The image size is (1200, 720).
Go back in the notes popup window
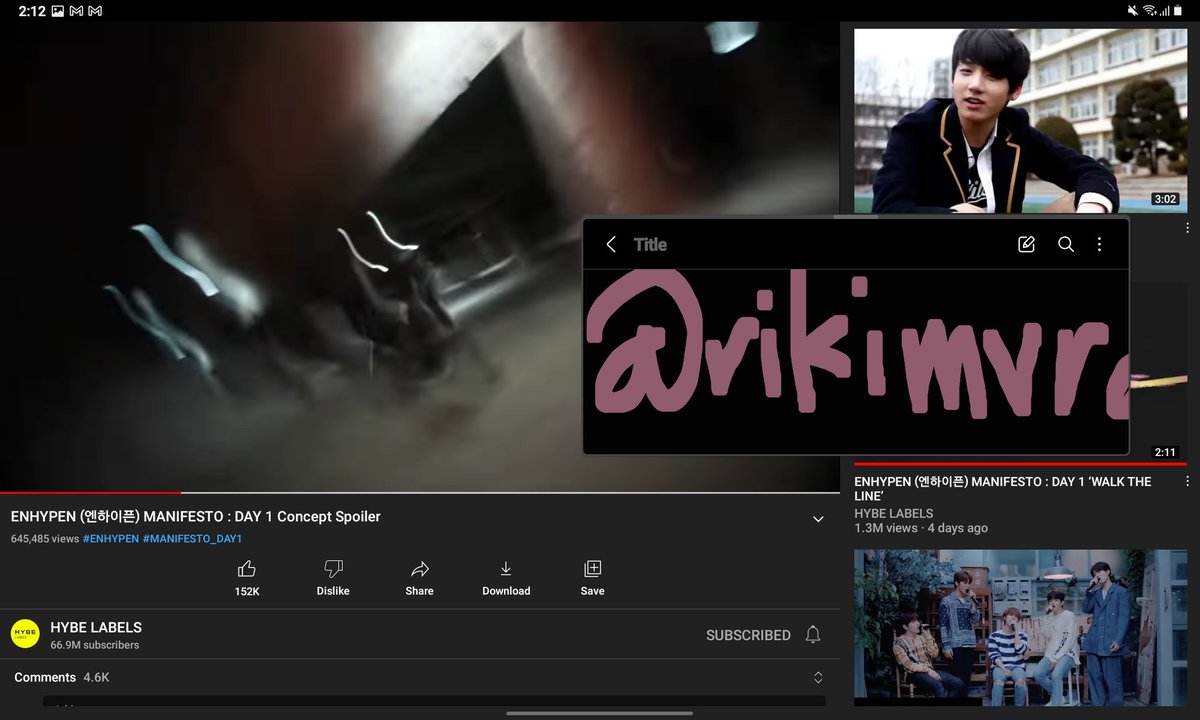[x=611, y=244]
